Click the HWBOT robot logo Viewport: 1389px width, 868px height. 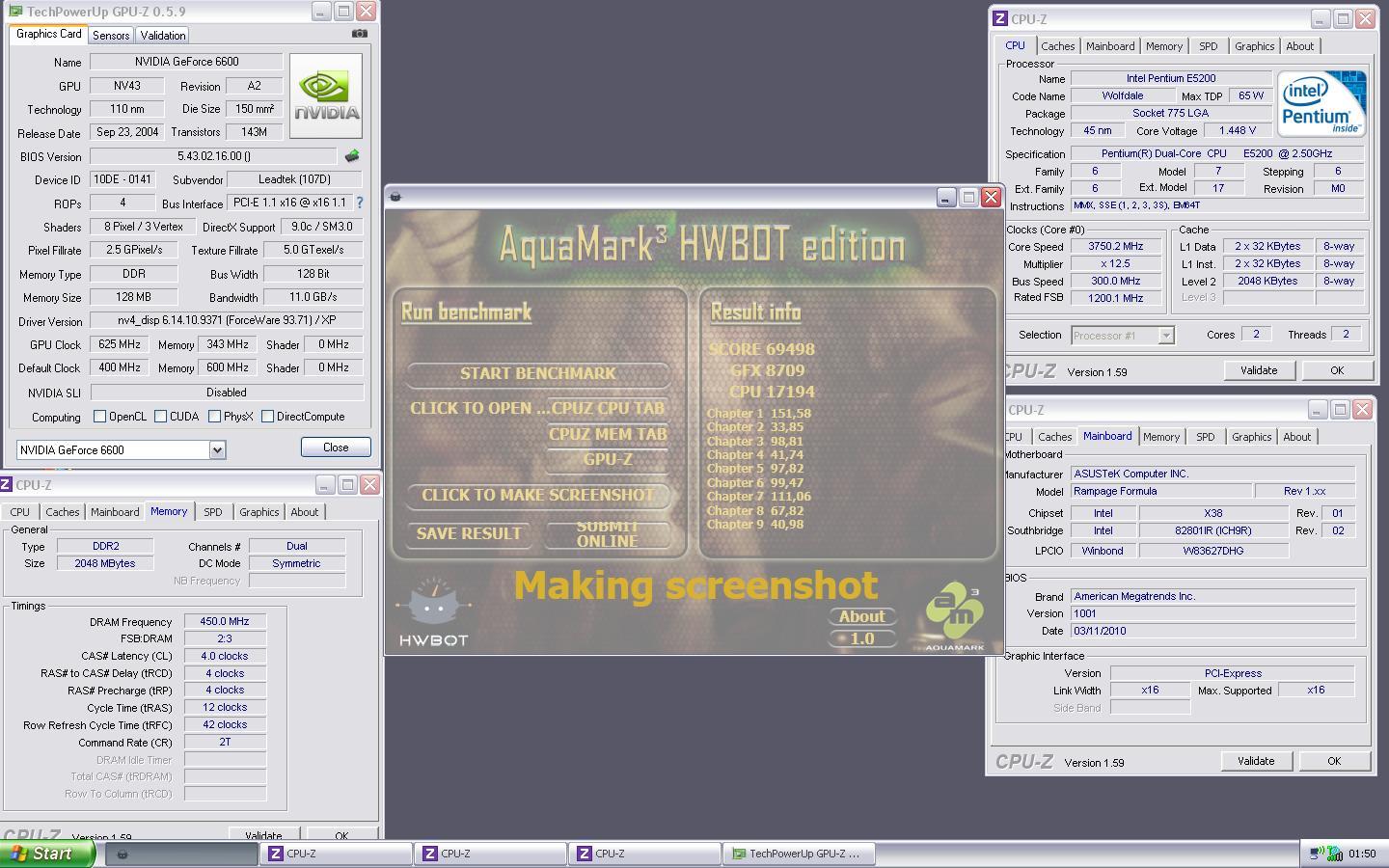click(433, 613)
